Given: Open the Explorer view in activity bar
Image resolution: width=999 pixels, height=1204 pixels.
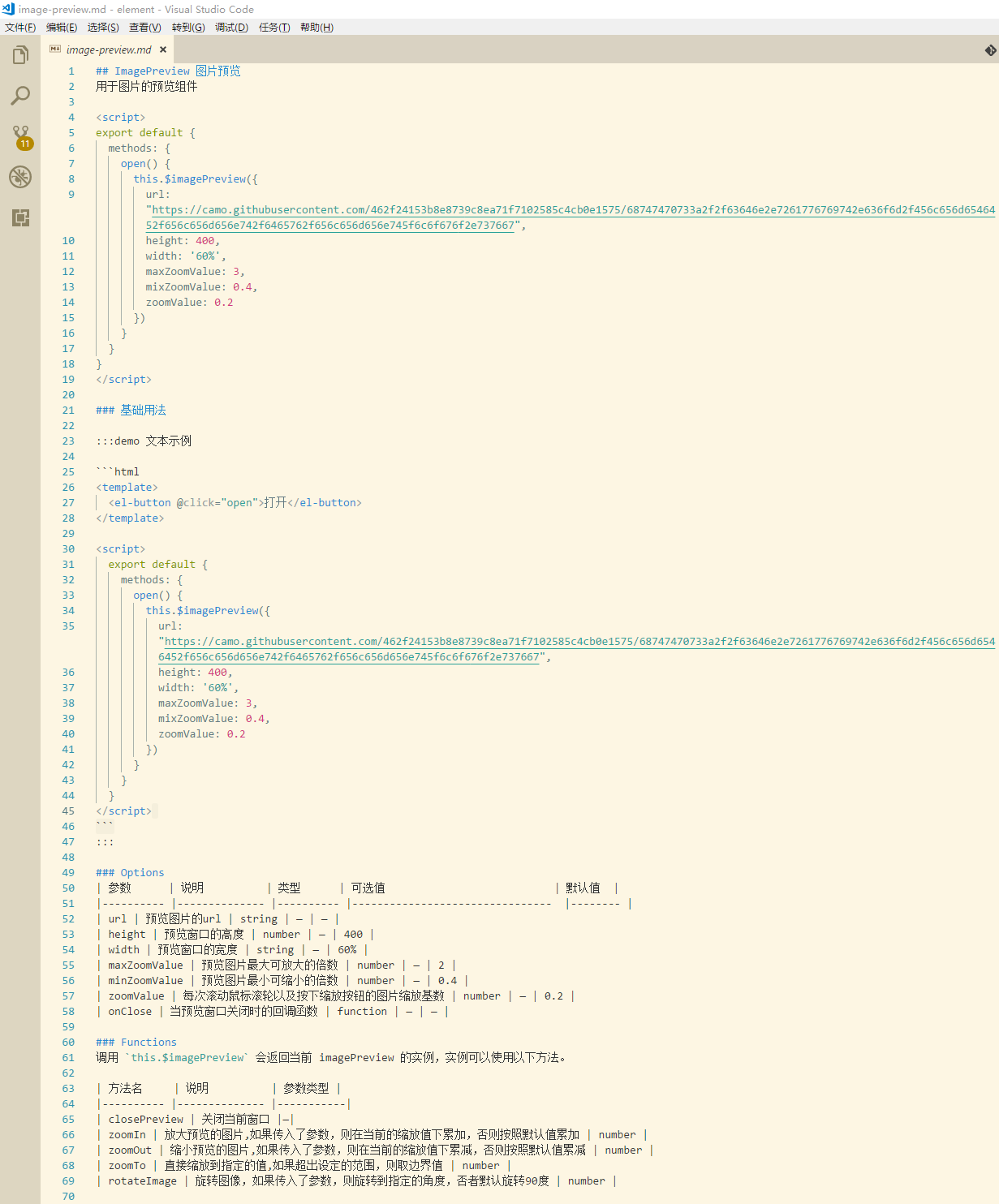Looking at the screenshot, I should [20, 55].
